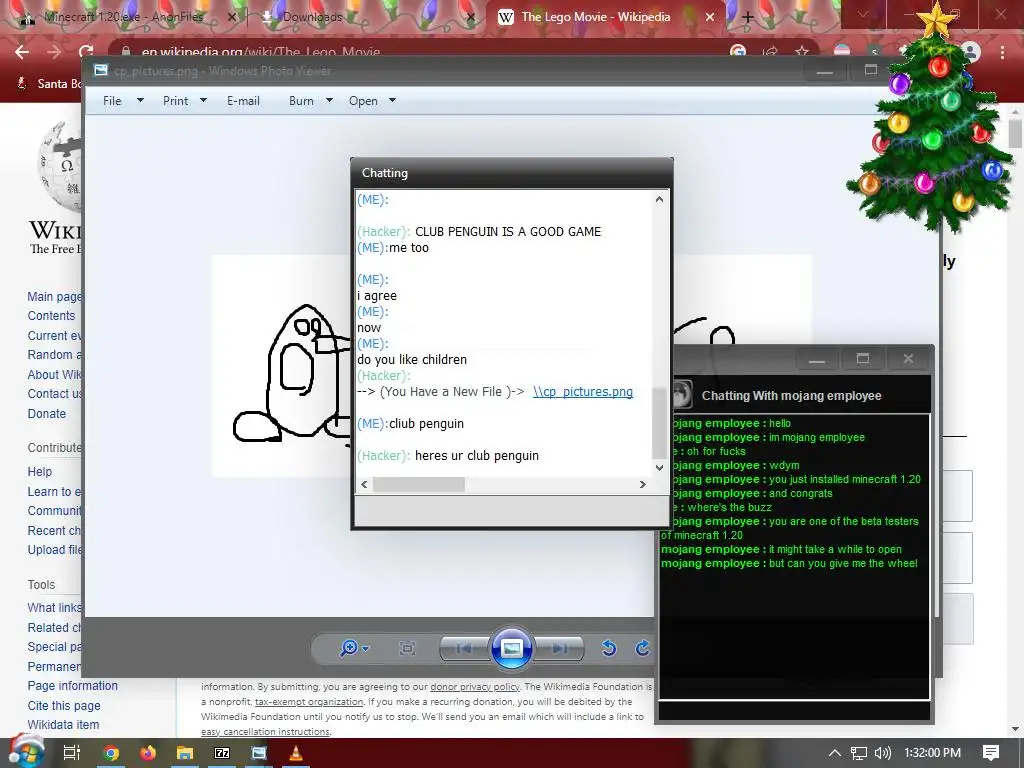
Task: Open Google Chrome from the taskbar
Action: (x=111, y=753)
